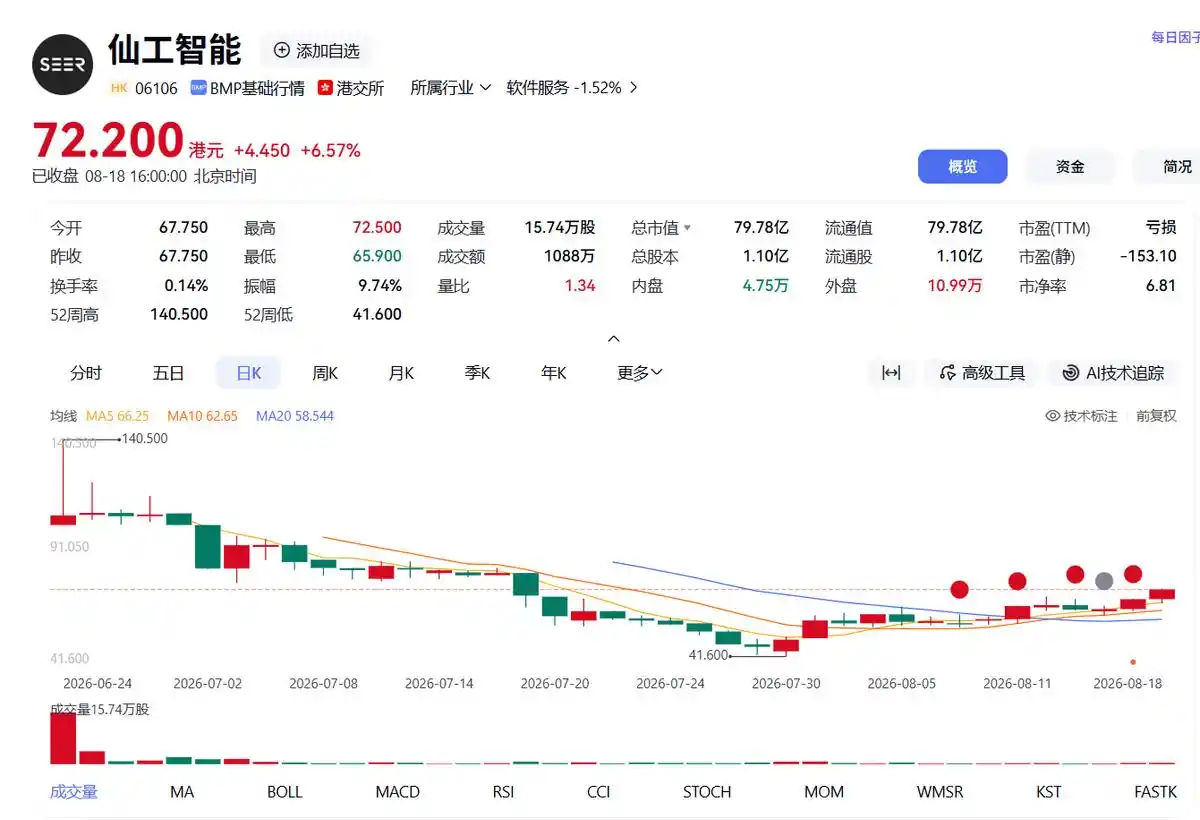Screen dimensions: 1200x820
Task: Select the 五日 chart period
Action: pos(168,373)
